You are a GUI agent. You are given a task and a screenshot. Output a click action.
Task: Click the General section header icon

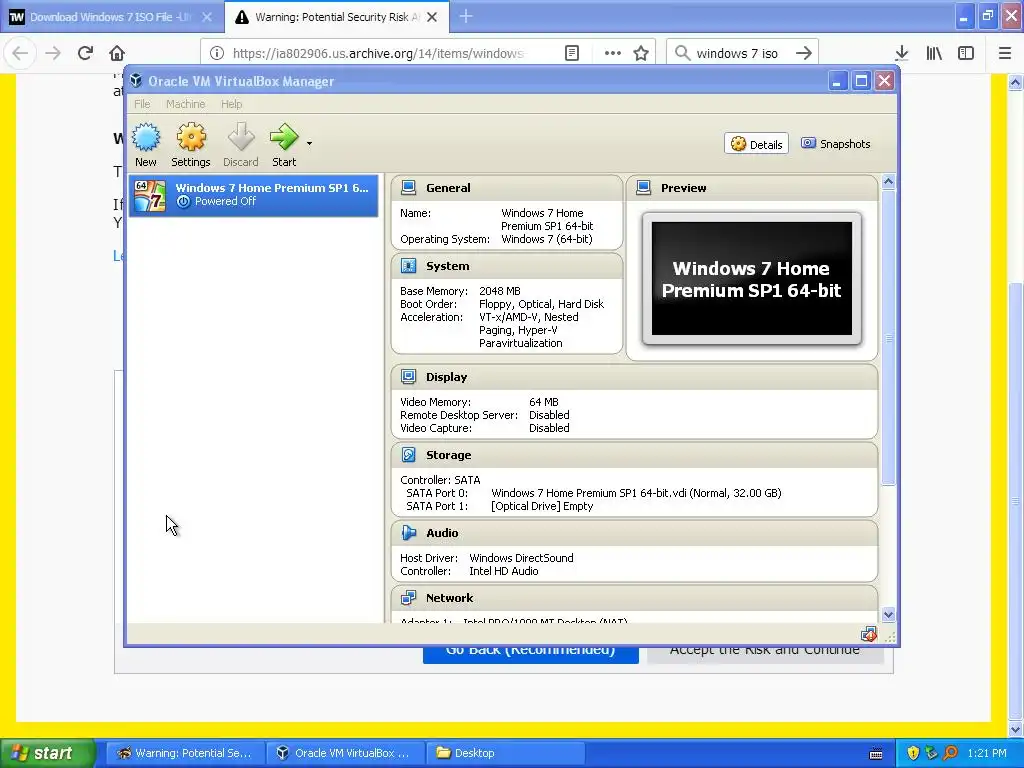tap(409, 188)
